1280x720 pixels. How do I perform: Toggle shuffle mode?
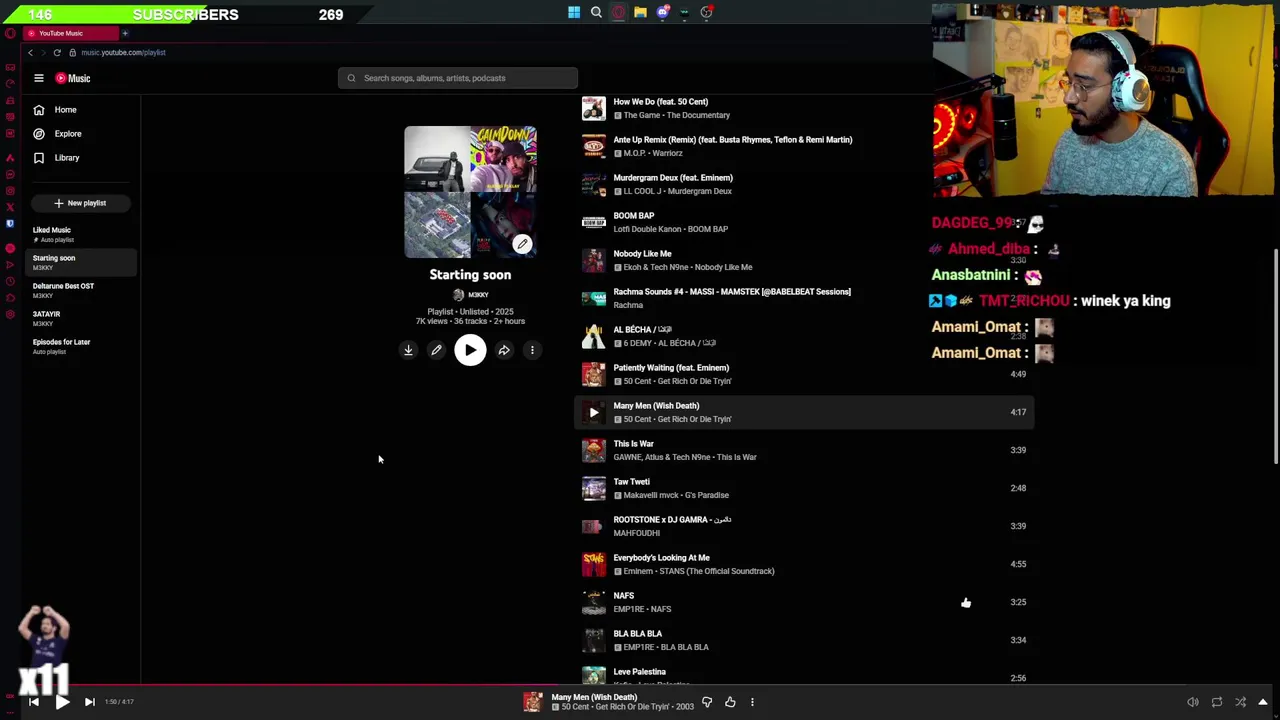click(1240, 702)
